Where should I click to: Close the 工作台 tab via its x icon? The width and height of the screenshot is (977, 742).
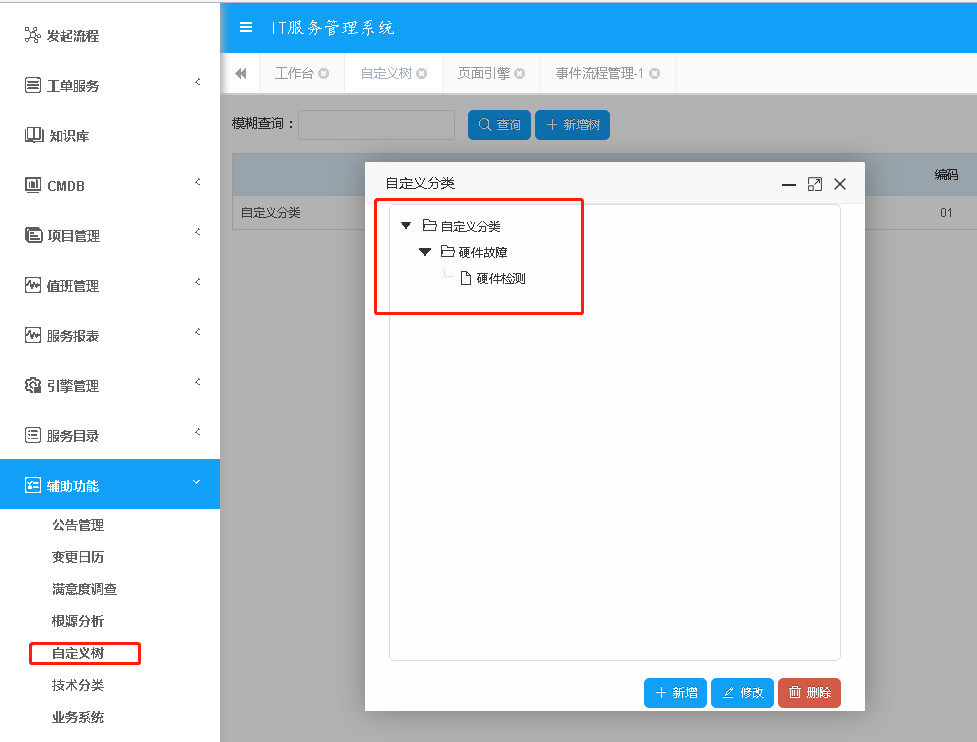click(323, 74)
